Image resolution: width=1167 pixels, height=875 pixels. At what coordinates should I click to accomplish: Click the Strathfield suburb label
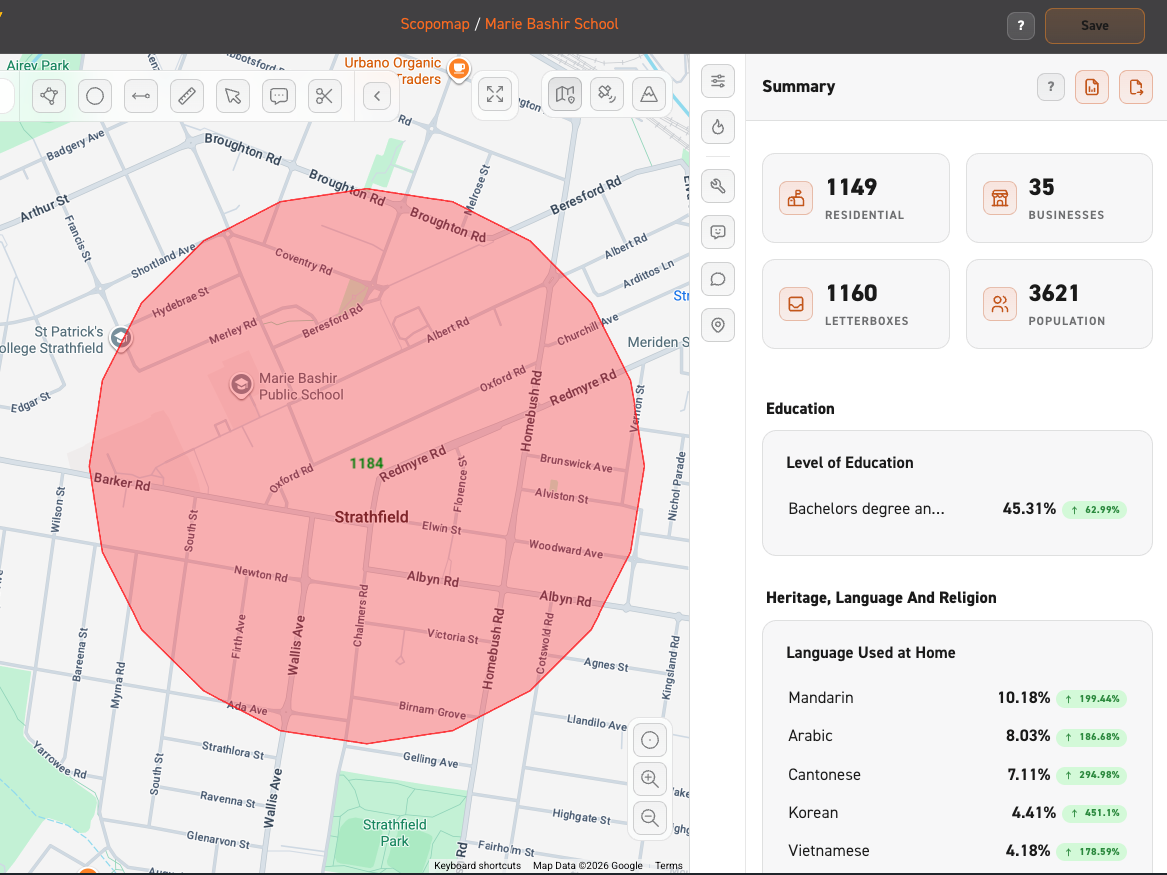(371, 517)
